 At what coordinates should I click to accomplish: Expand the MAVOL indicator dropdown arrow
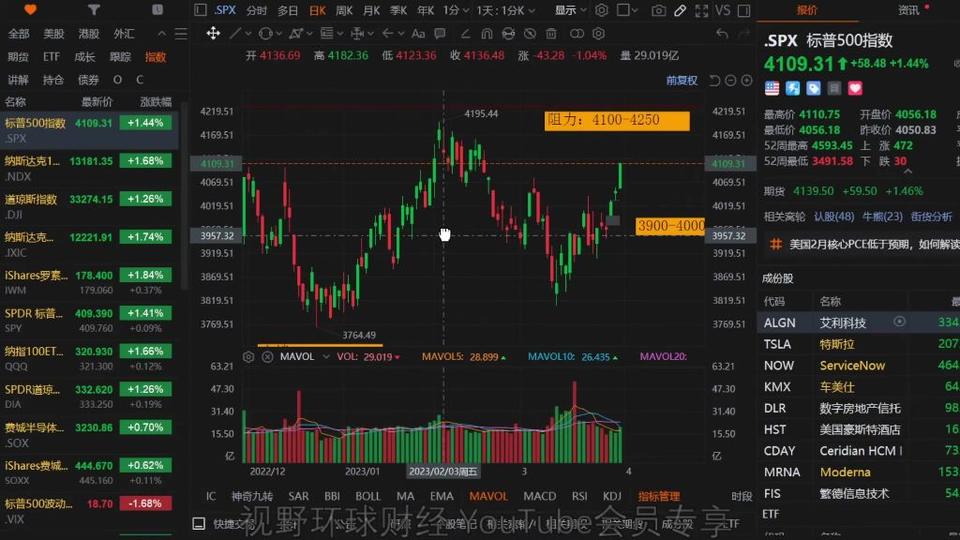326,356
